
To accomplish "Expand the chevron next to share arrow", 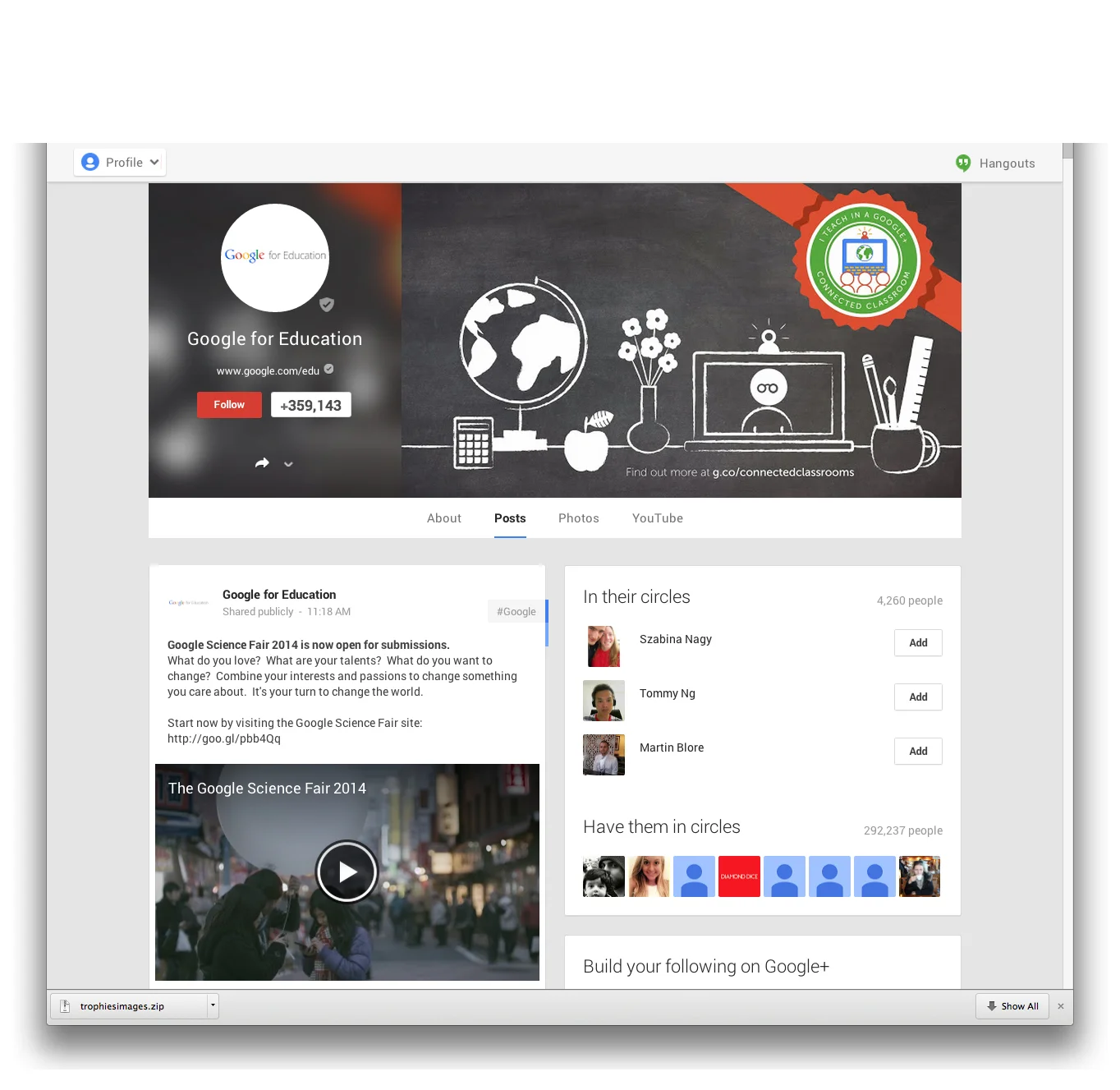I will [288, 464].
